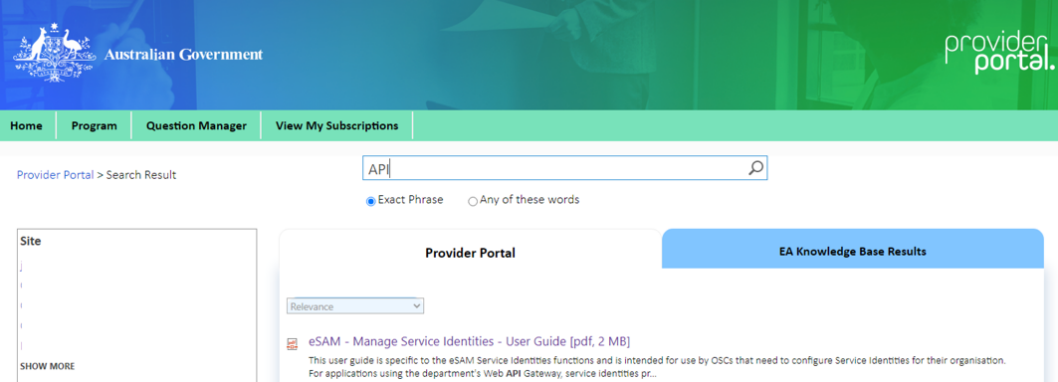Image resolution: width=1058 pixels, height=382 pixels.
Task: Open the Question Manager menu item
Action: 196,126
